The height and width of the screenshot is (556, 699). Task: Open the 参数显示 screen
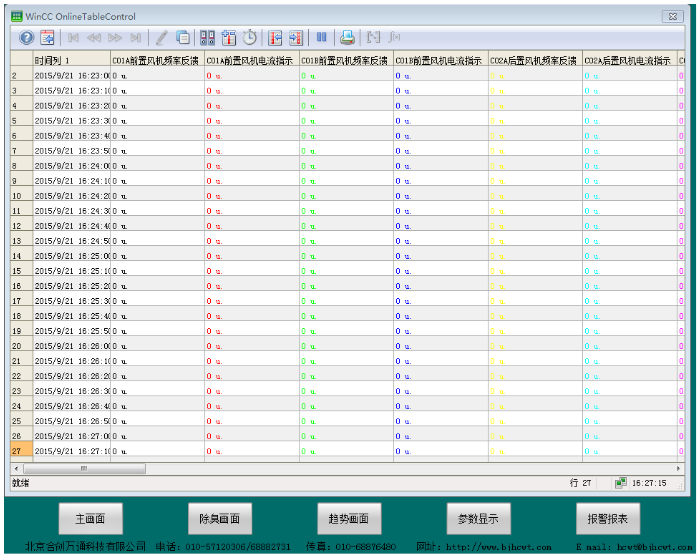click(x=478, y=519)
